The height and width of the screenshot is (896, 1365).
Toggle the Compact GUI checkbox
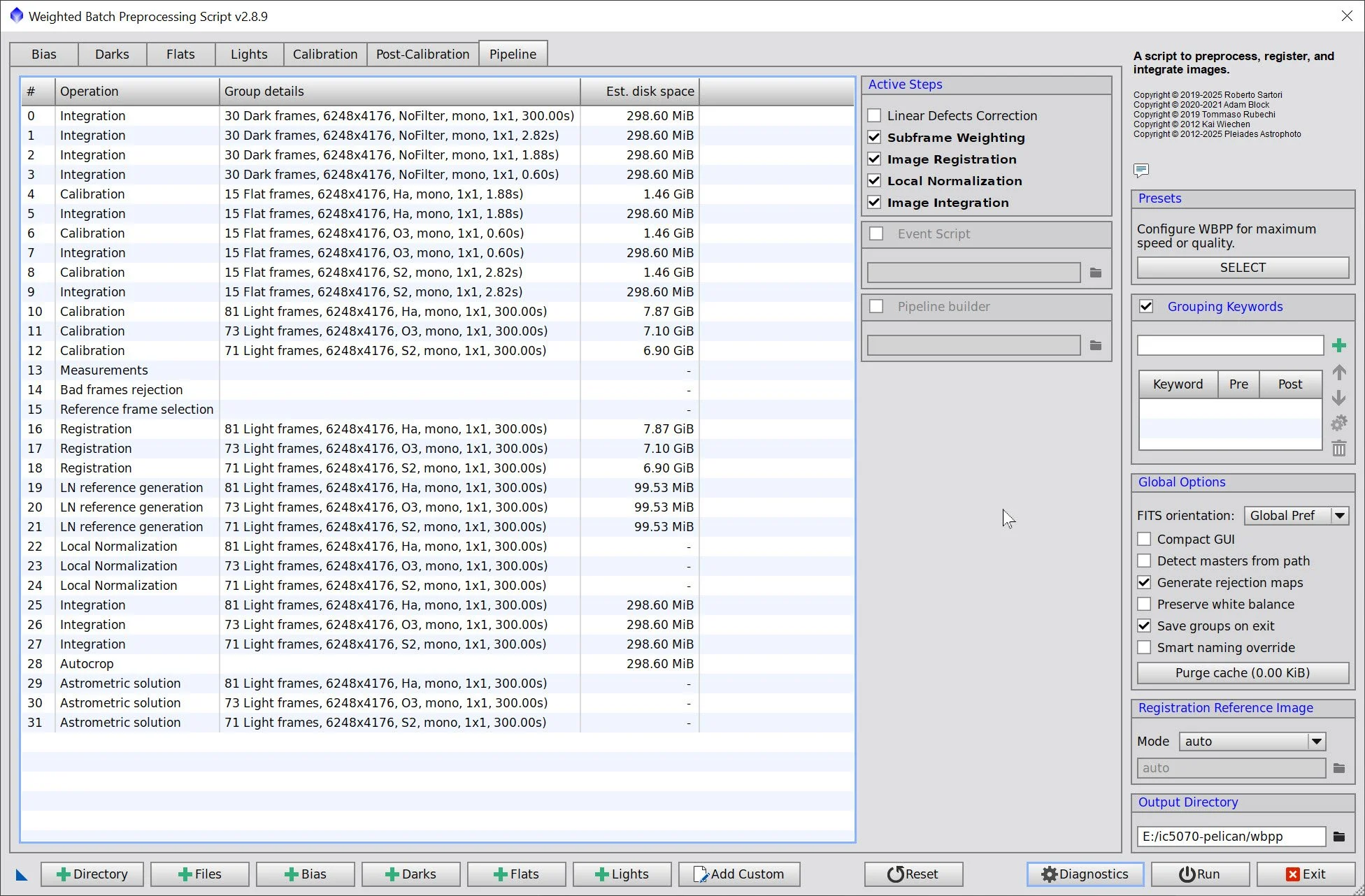point(1144,539)
